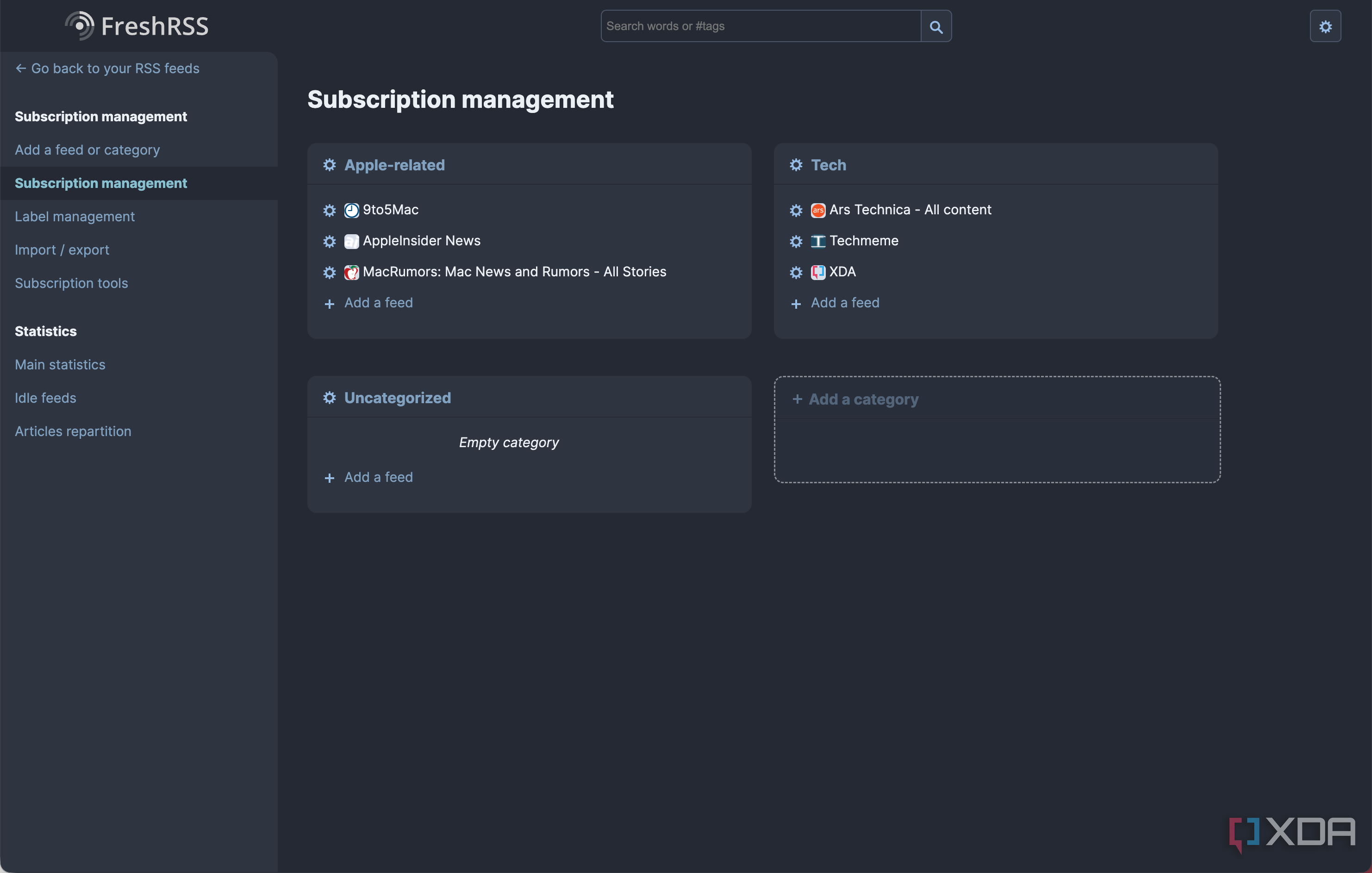This screenshot has height=873, width=1372.
Task: Go back to your RSS feeds
Action: (x=107, y=69)
